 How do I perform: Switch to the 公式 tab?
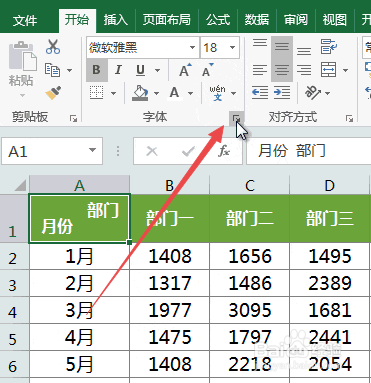click(218, 20)
